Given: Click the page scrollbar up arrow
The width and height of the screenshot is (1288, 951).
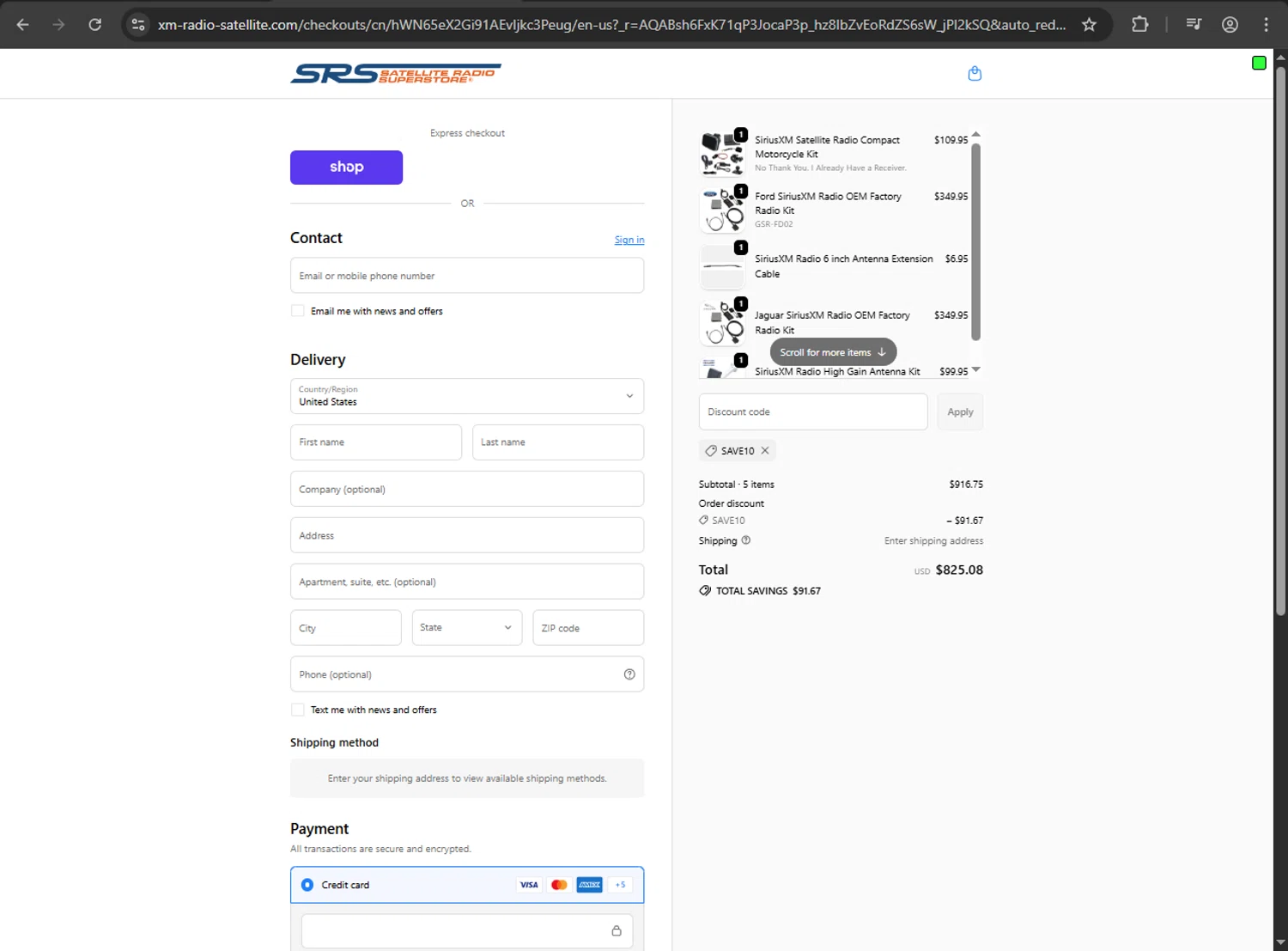Looking at the screenshot, I should [x=1280, y=58].
